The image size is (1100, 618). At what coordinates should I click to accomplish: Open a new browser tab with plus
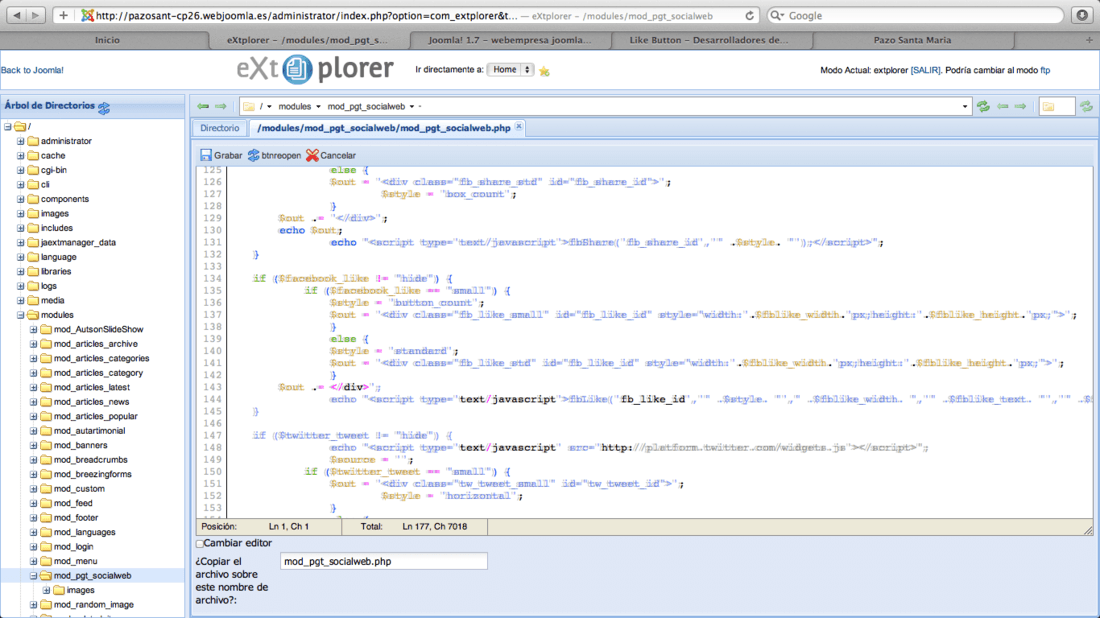pos(1089,40)
